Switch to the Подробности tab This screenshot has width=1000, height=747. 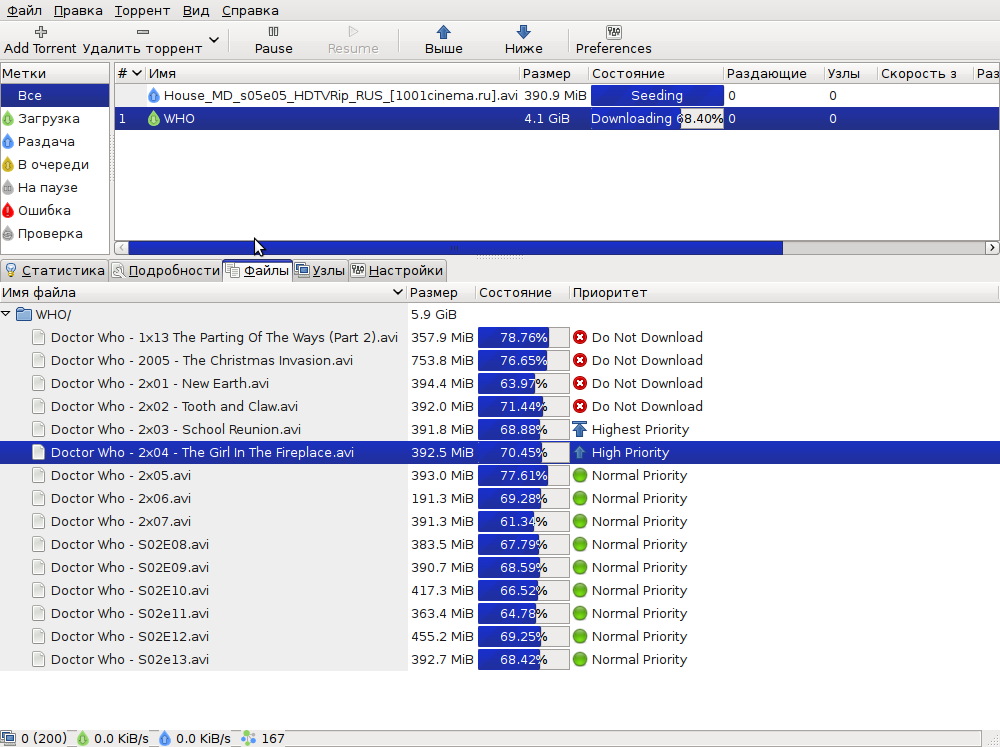pos(166,270)
